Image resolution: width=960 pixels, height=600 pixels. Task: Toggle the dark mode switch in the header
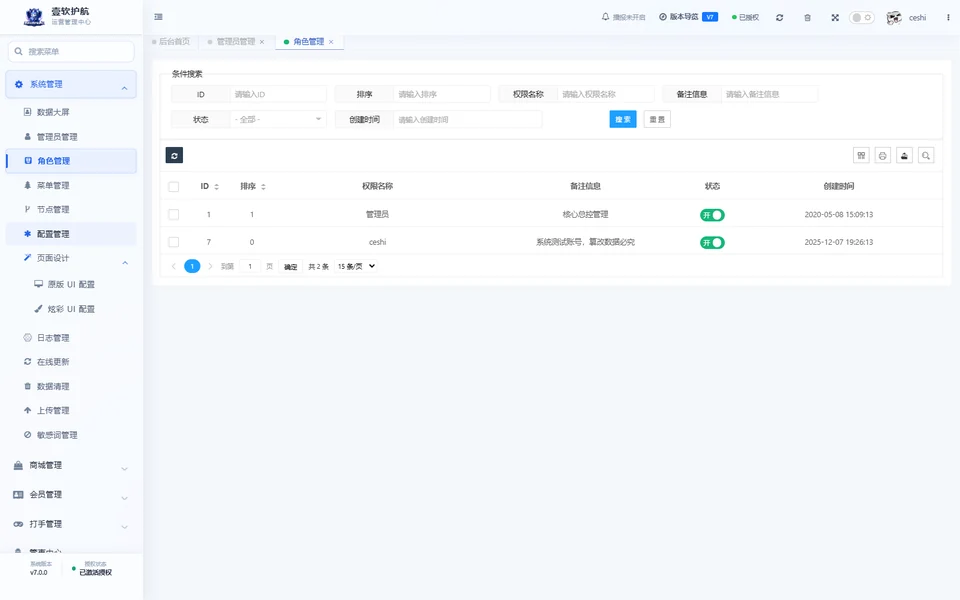click(861, 18)
